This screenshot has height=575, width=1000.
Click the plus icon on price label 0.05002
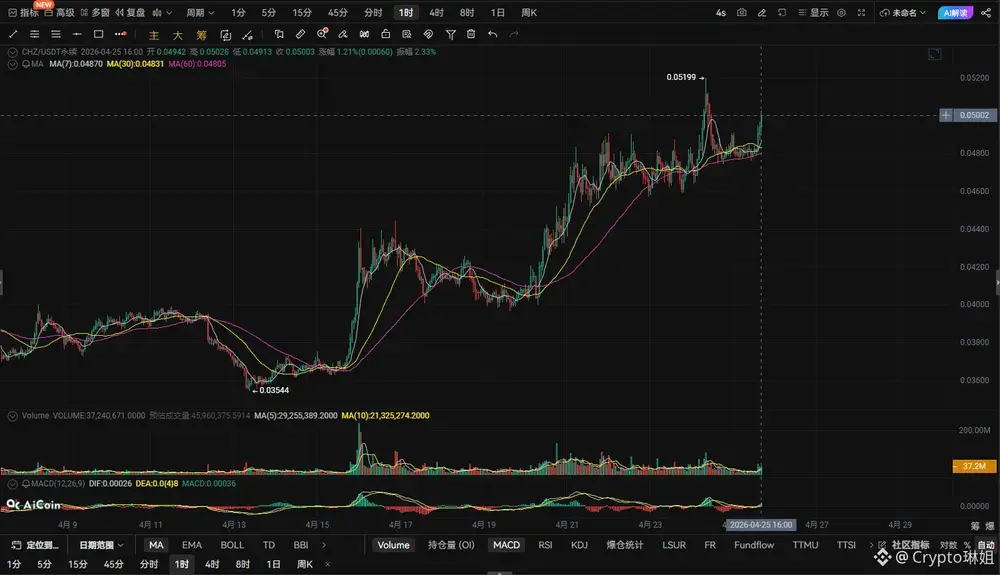point(946,115)
